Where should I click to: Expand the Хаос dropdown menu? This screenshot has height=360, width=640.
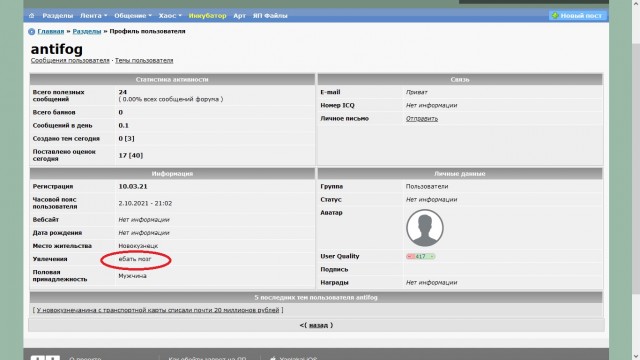(x=170, y=16)
